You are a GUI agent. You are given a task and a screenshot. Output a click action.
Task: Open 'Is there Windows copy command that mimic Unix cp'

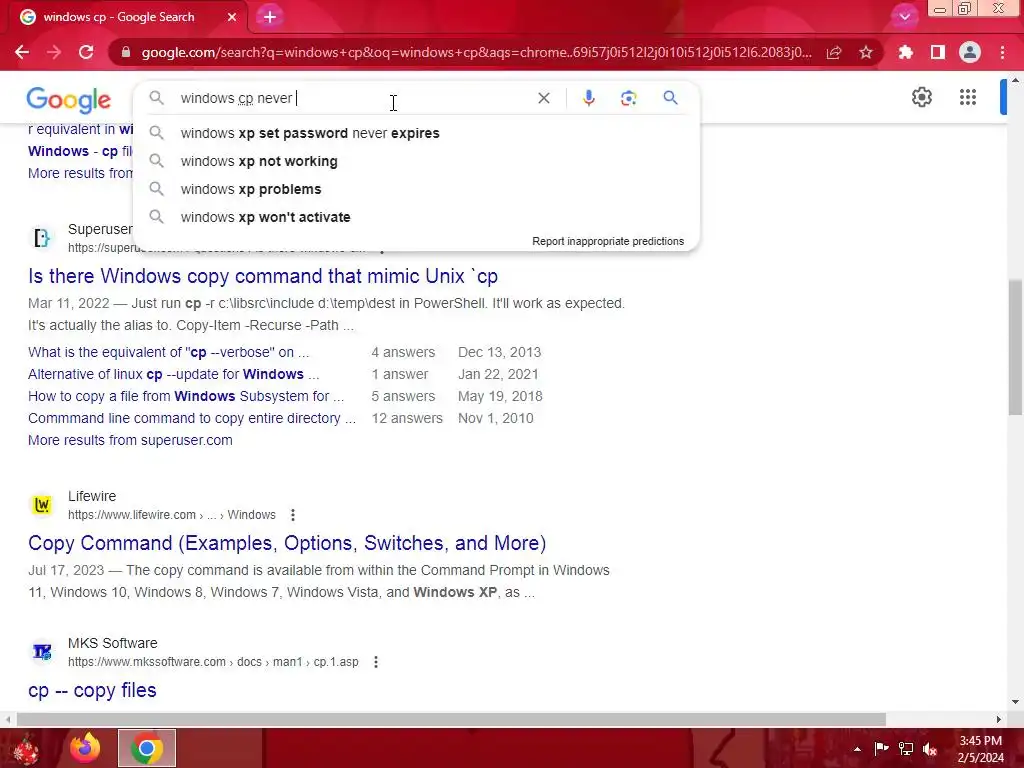pyautogui.click(x=263, y=276)
